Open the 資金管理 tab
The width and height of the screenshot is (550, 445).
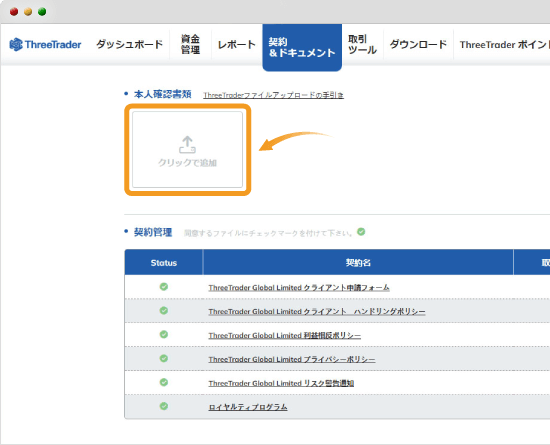coord(190,44)
